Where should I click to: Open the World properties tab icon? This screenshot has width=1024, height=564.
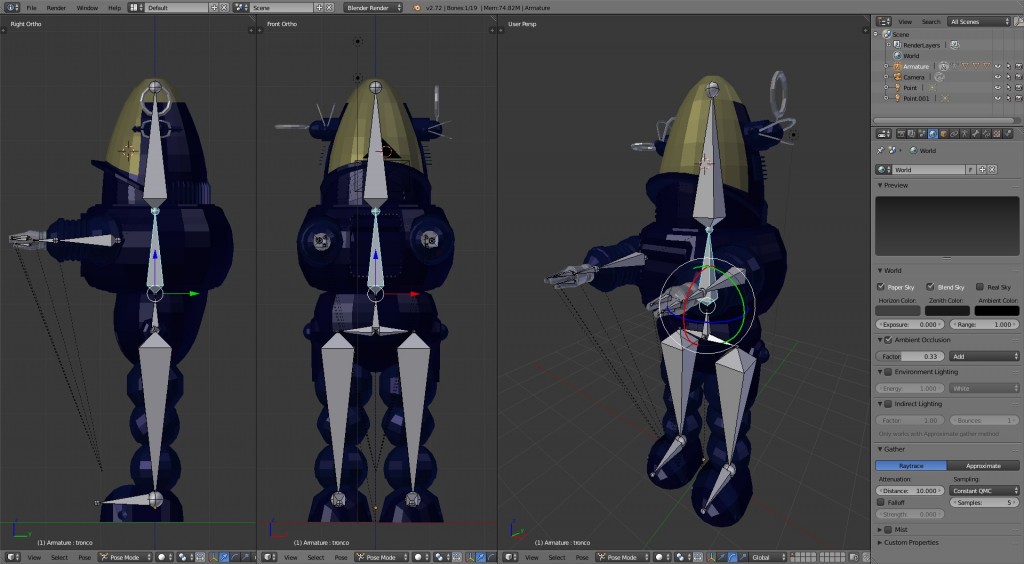tap(932, 133)
